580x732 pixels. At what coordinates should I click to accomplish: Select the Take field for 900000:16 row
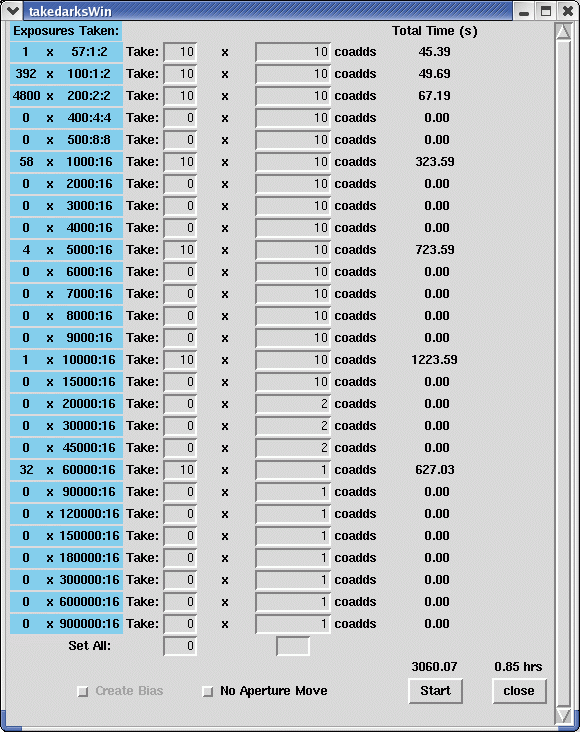[180, 624]
